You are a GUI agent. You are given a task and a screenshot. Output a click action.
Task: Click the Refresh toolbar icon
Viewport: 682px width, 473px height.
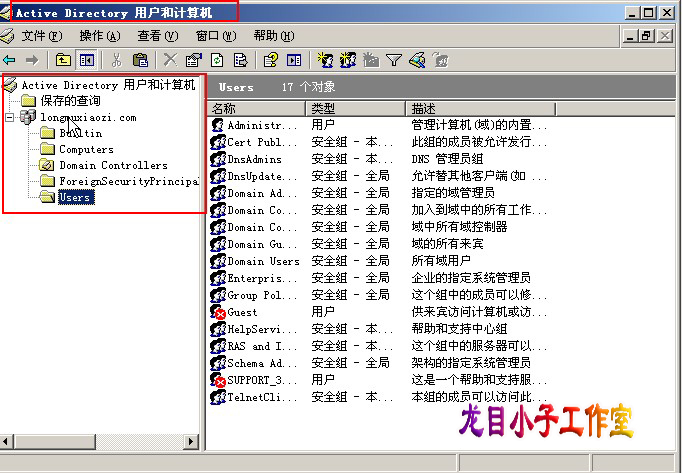(217, 60)
